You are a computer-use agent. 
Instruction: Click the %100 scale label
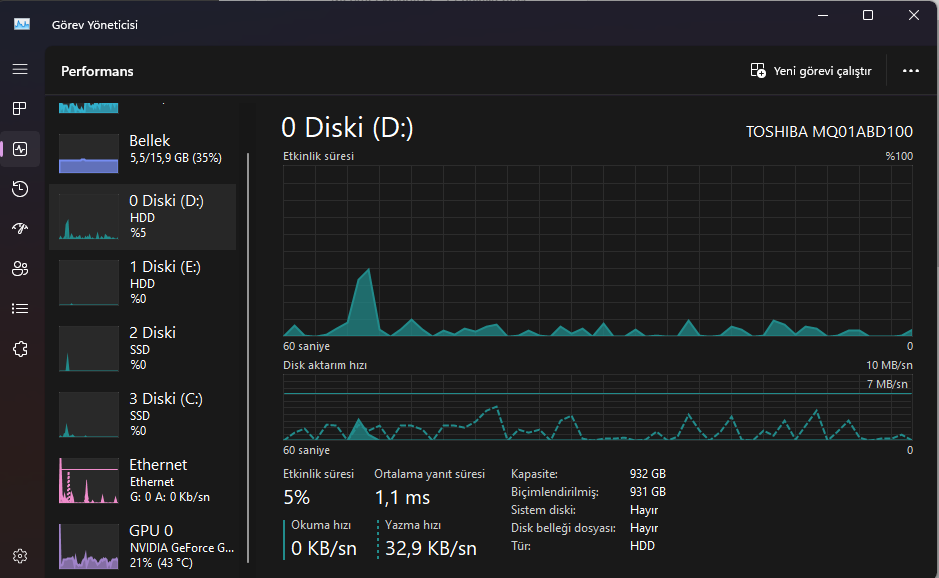(899, 156)
